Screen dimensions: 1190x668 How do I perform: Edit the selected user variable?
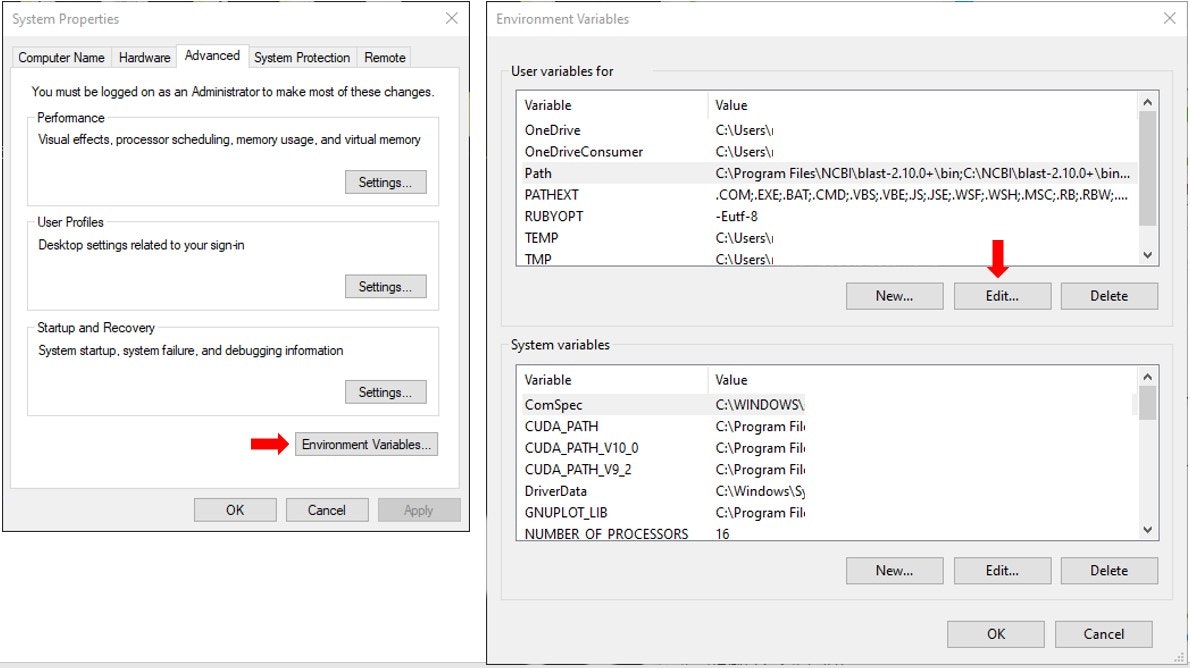point(1003,296)
